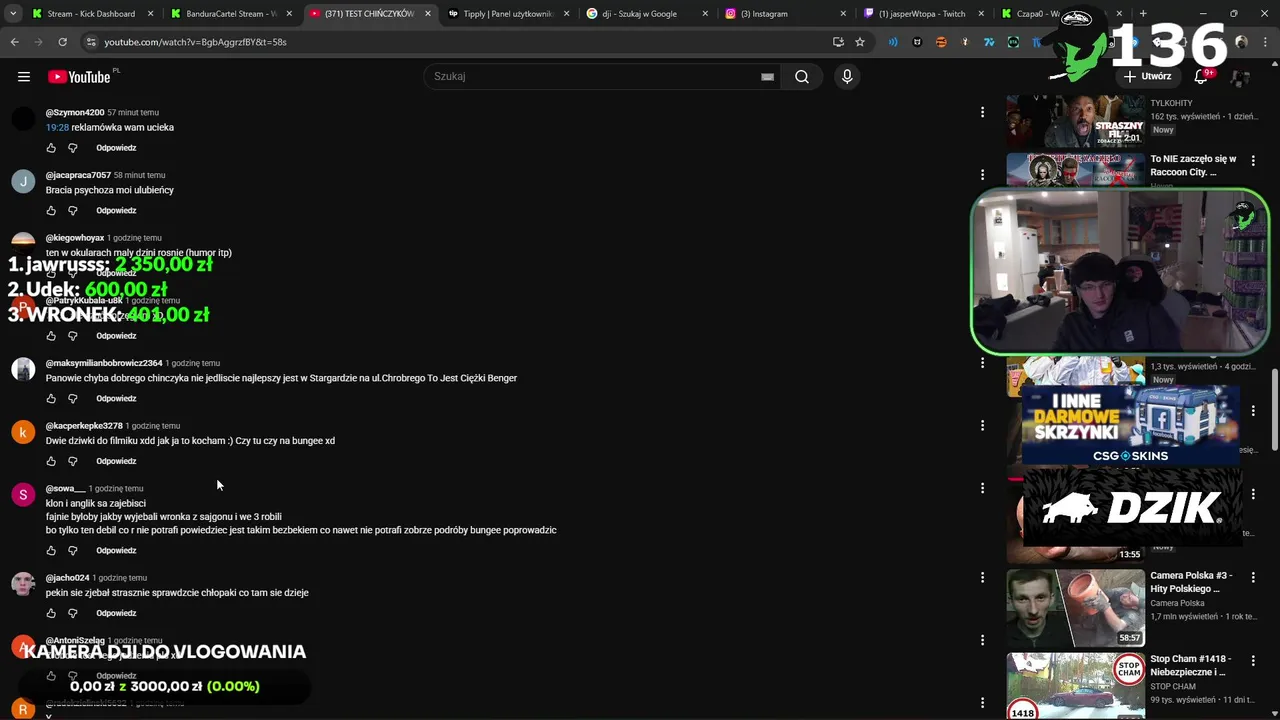The image size is (1280, 720).
Task: Go to the YouTube home logo
Action: (x=79, y=77)
